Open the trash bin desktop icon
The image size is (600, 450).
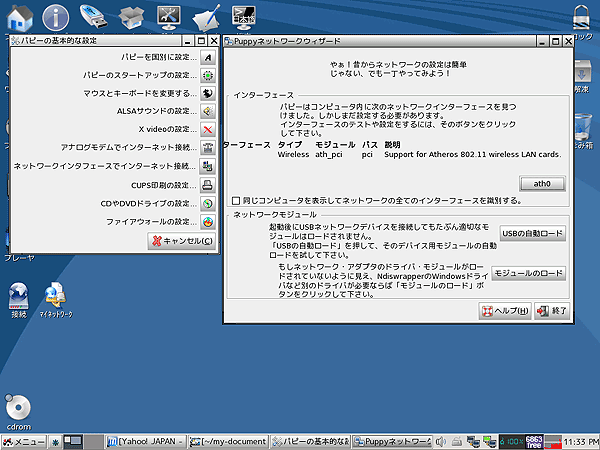click(584, 127)
